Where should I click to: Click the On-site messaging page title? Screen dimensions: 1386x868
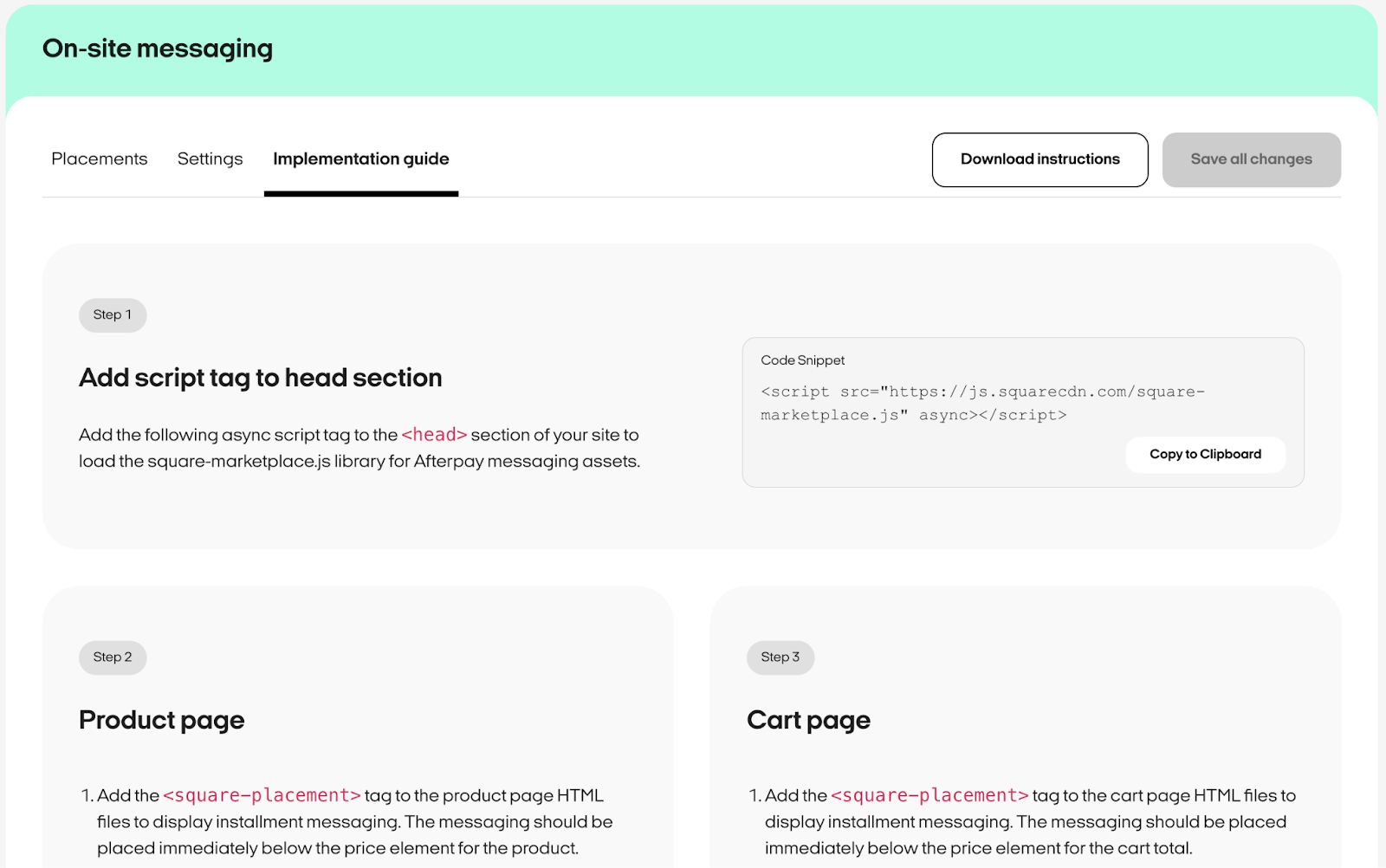tap(158, 49)
